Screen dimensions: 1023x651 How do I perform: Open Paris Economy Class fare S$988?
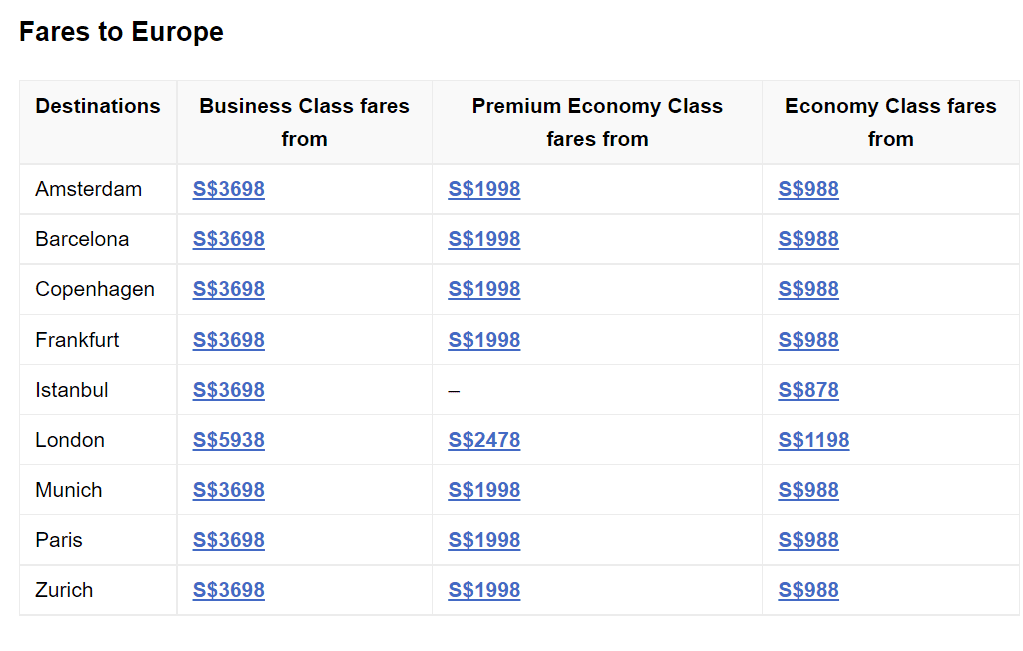(x=808, y=540)
